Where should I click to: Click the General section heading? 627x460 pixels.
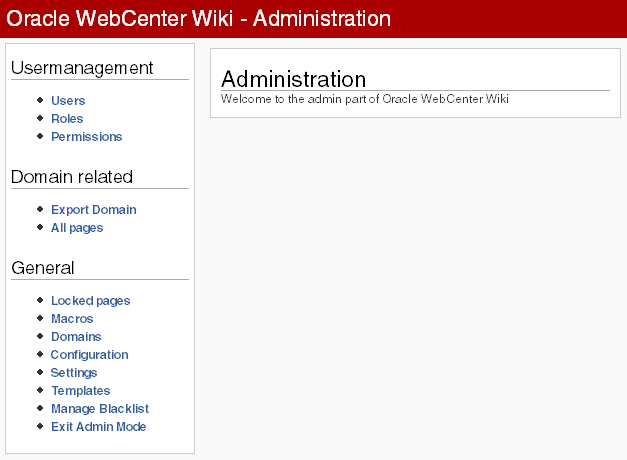(x=43, y=268)
